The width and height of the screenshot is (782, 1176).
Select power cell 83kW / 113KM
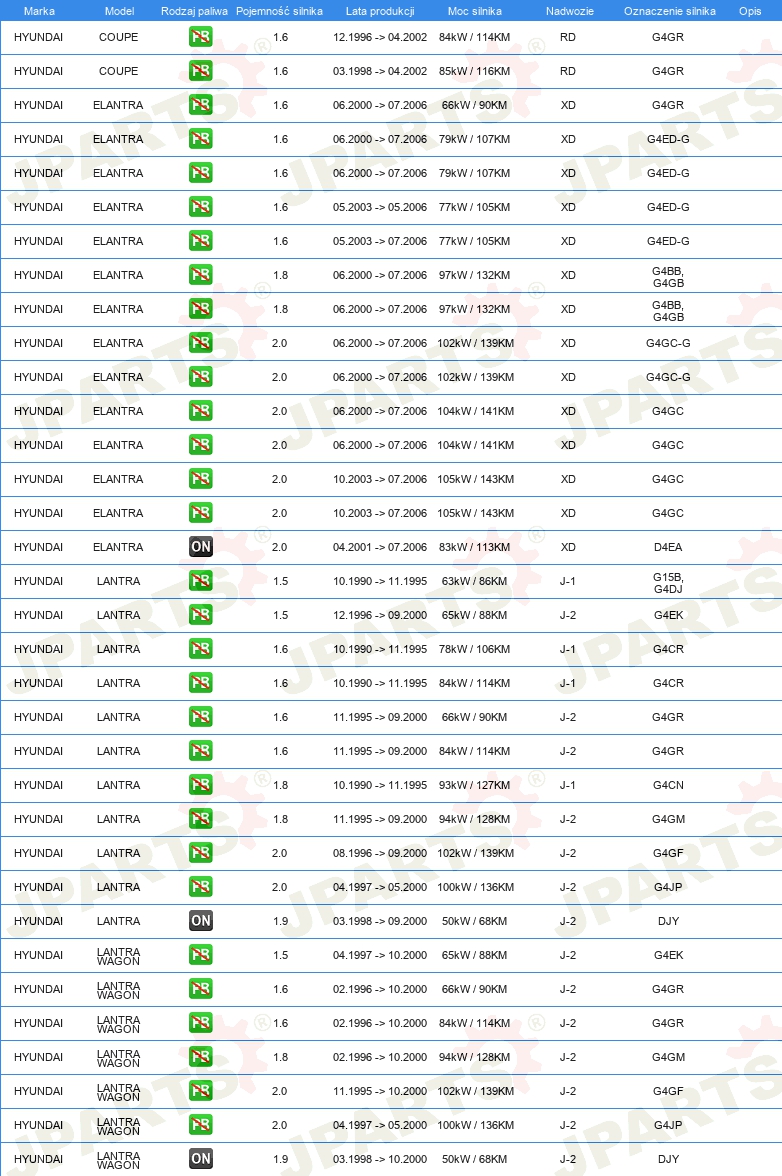click(475, 548)
